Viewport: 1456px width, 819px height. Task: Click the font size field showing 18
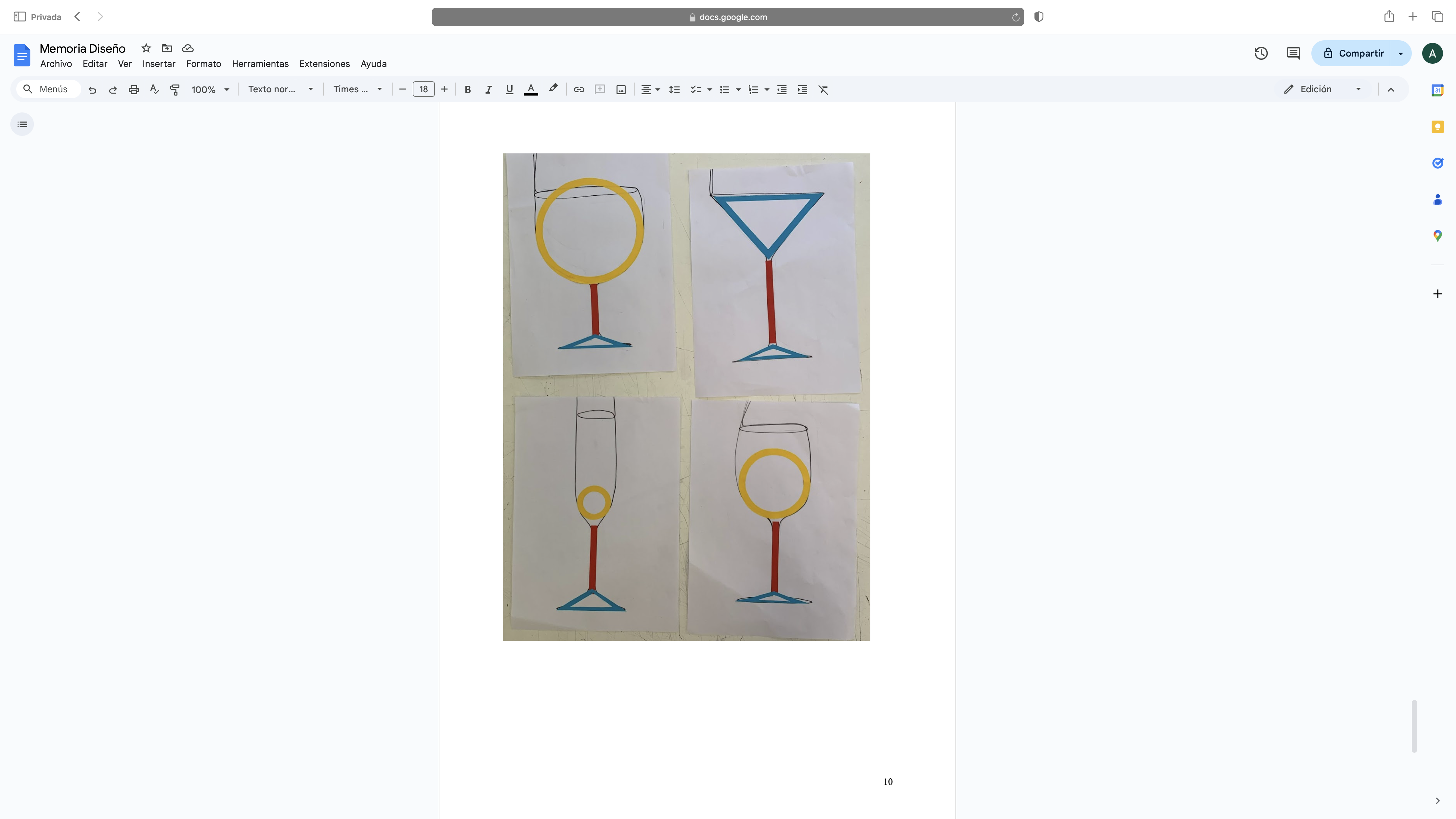coord(423,89)
